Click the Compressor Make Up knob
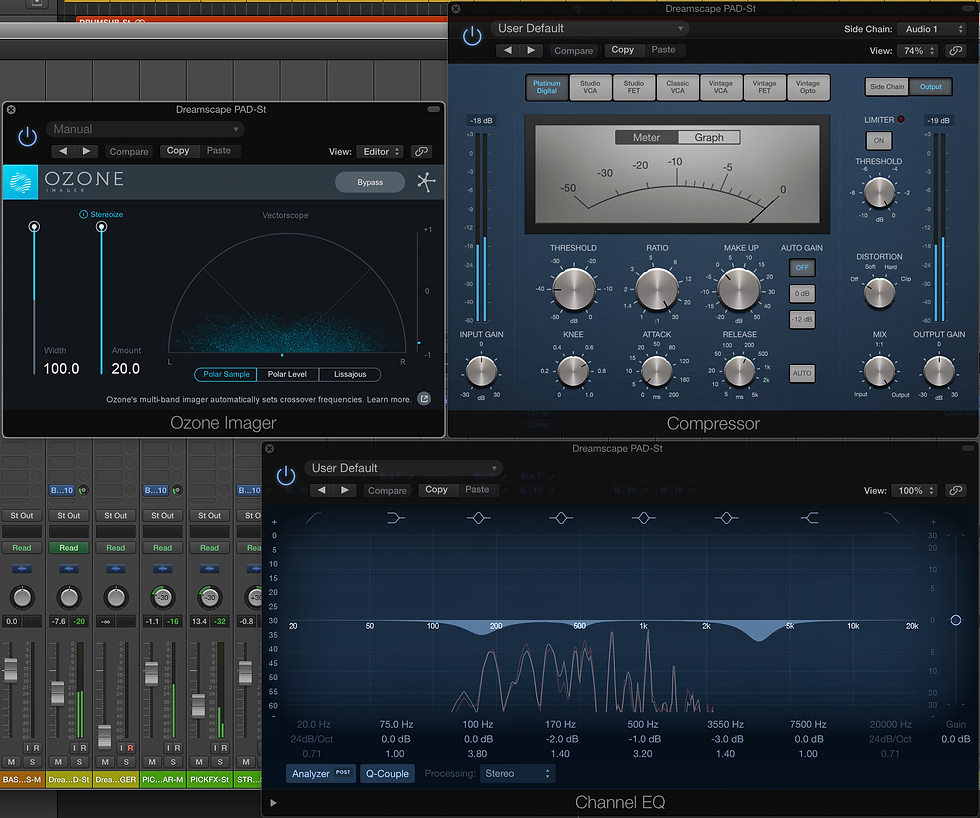Screen dimensions: 980x818 point(738,289)
